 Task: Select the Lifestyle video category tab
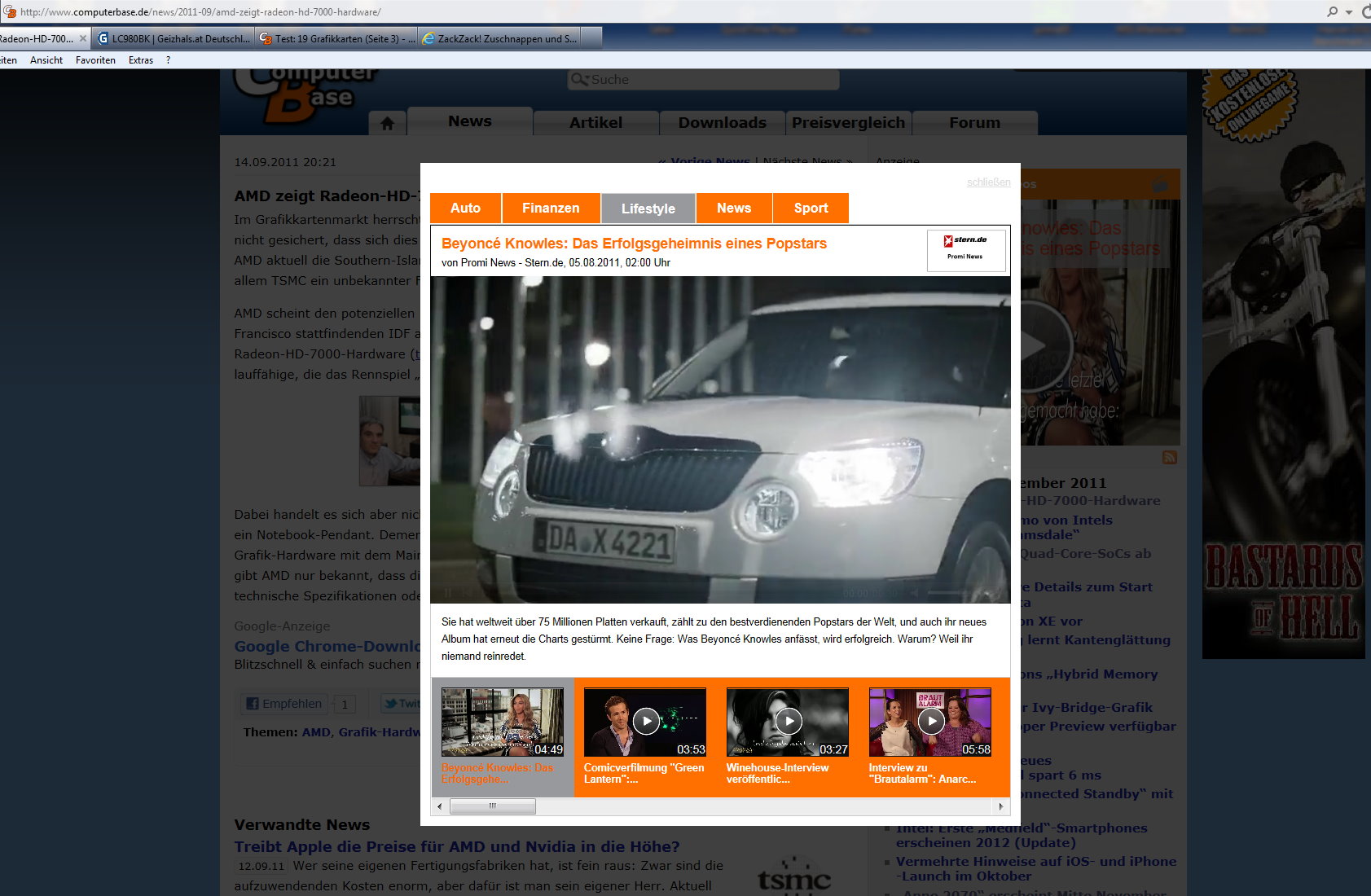(648, 209)
